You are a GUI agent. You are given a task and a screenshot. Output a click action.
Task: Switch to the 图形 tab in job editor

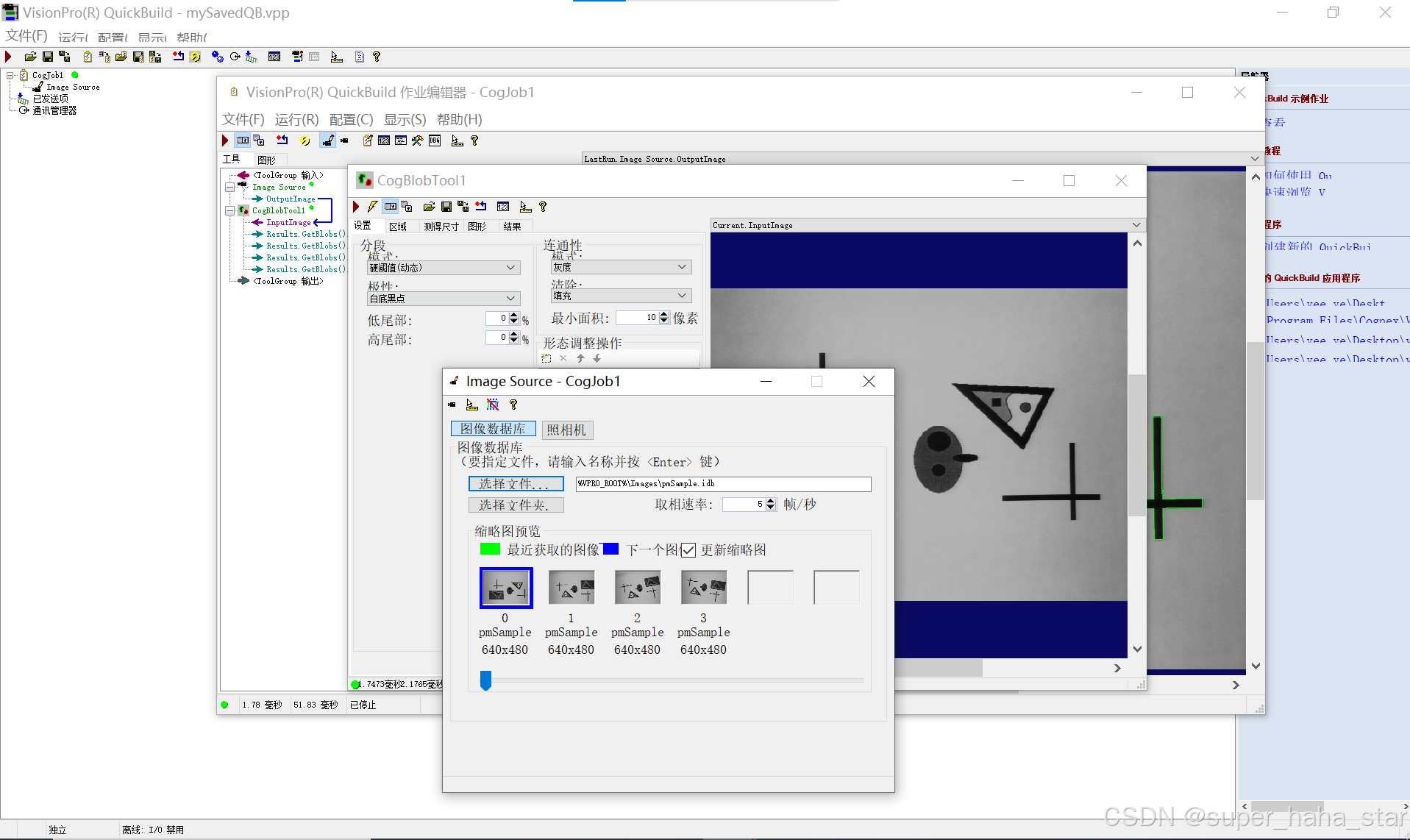point(267,160)
